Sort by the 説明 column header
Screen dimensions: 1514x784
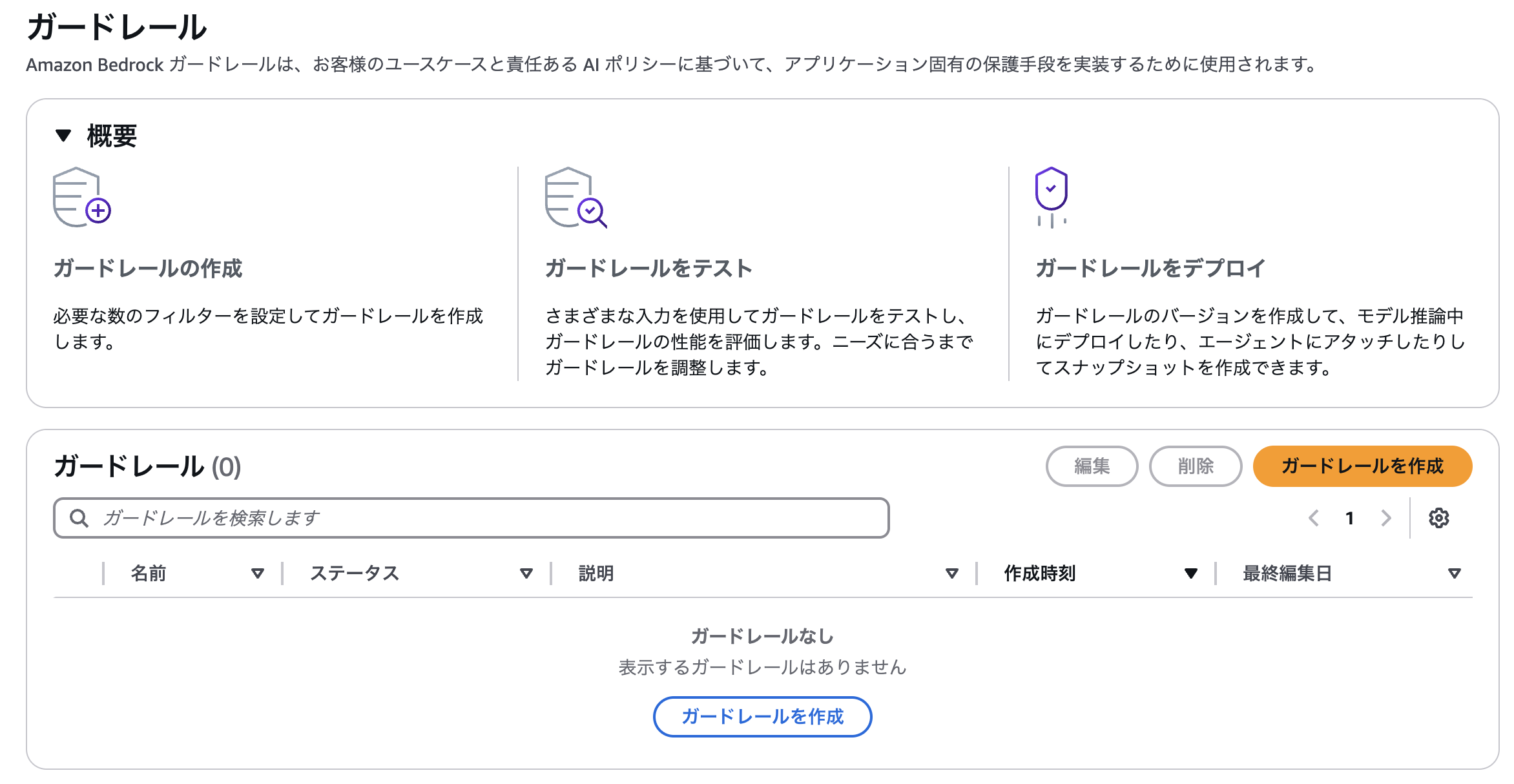(x=594, y=573)
